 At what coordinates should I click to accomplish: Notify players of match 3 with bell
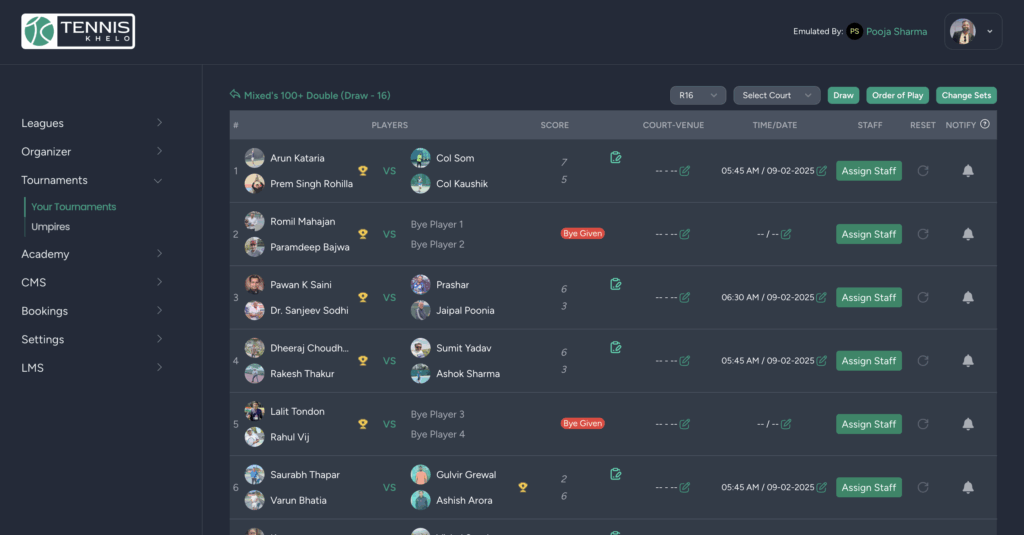click(968, 297)
